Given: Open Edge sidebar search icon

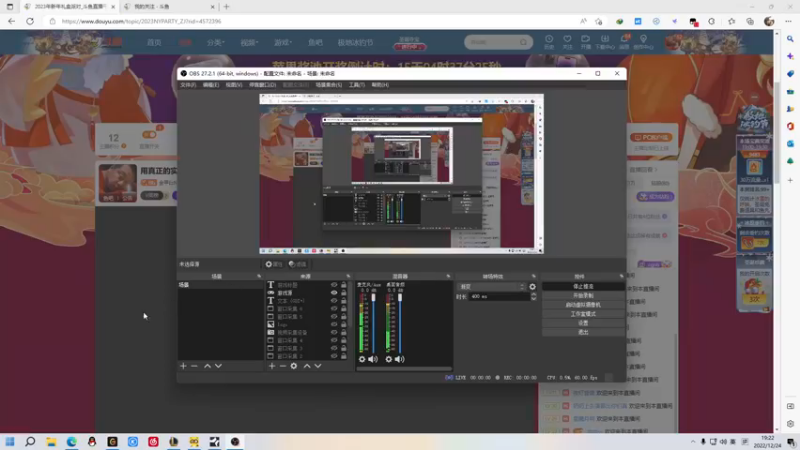Looking at the screenshot, I should tap(790, 39).
